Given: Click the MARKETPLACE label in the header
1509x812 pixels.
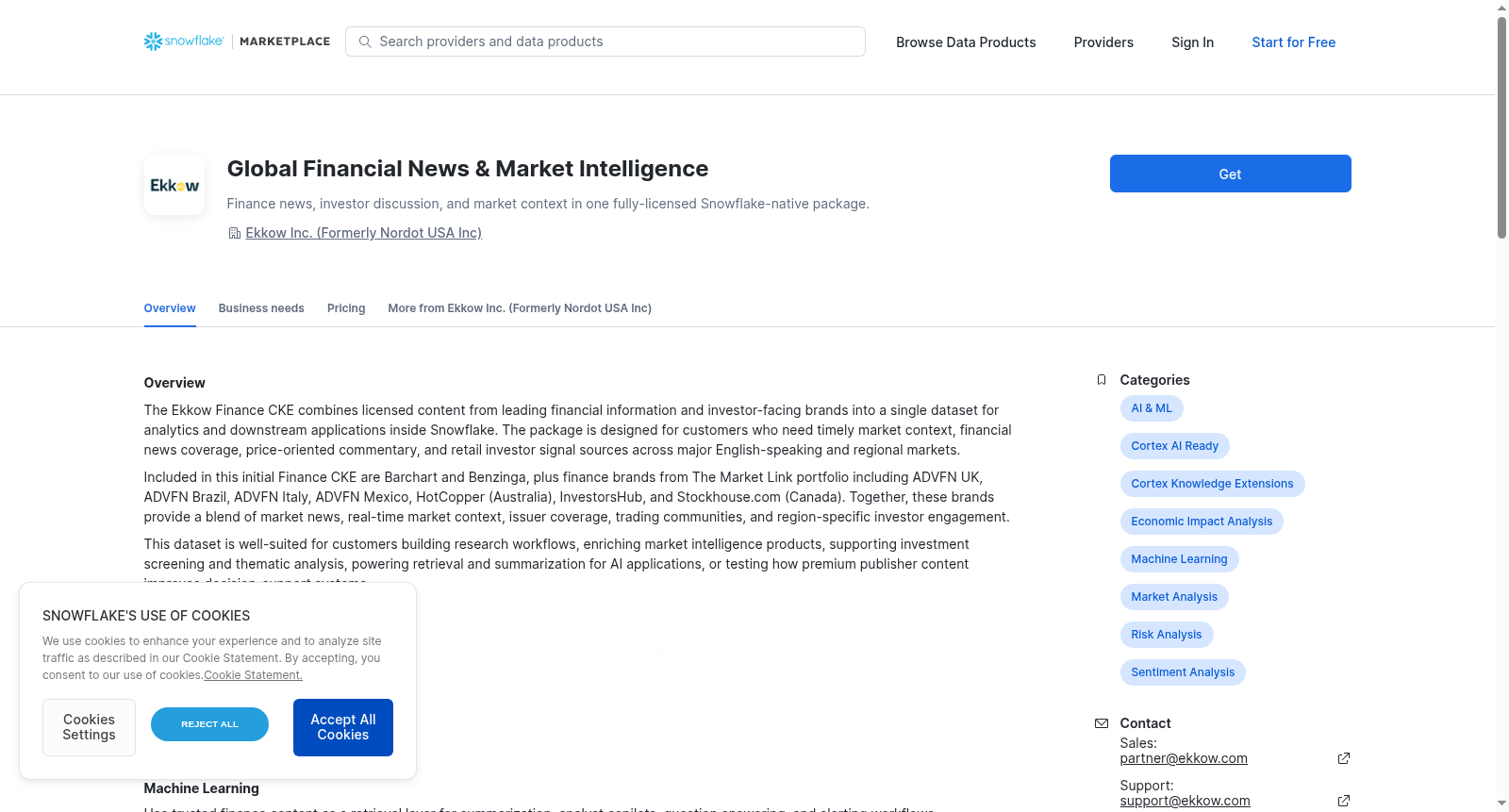Looking at the screenshot, I should [x=285, y=41].
